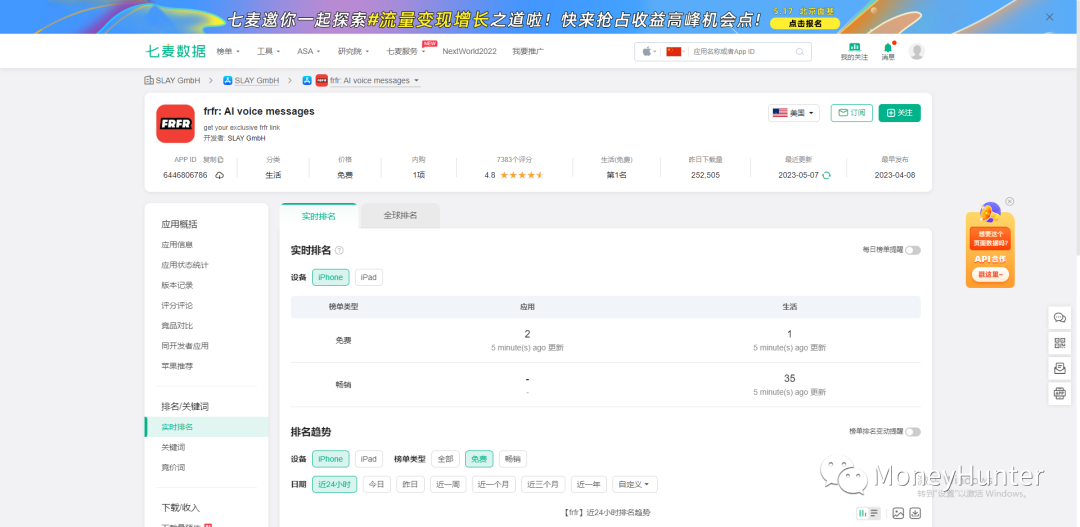Click the cloud download icon beside APP ID
1080x527 pixels.
pyautogui.click(x=219, y=176)
